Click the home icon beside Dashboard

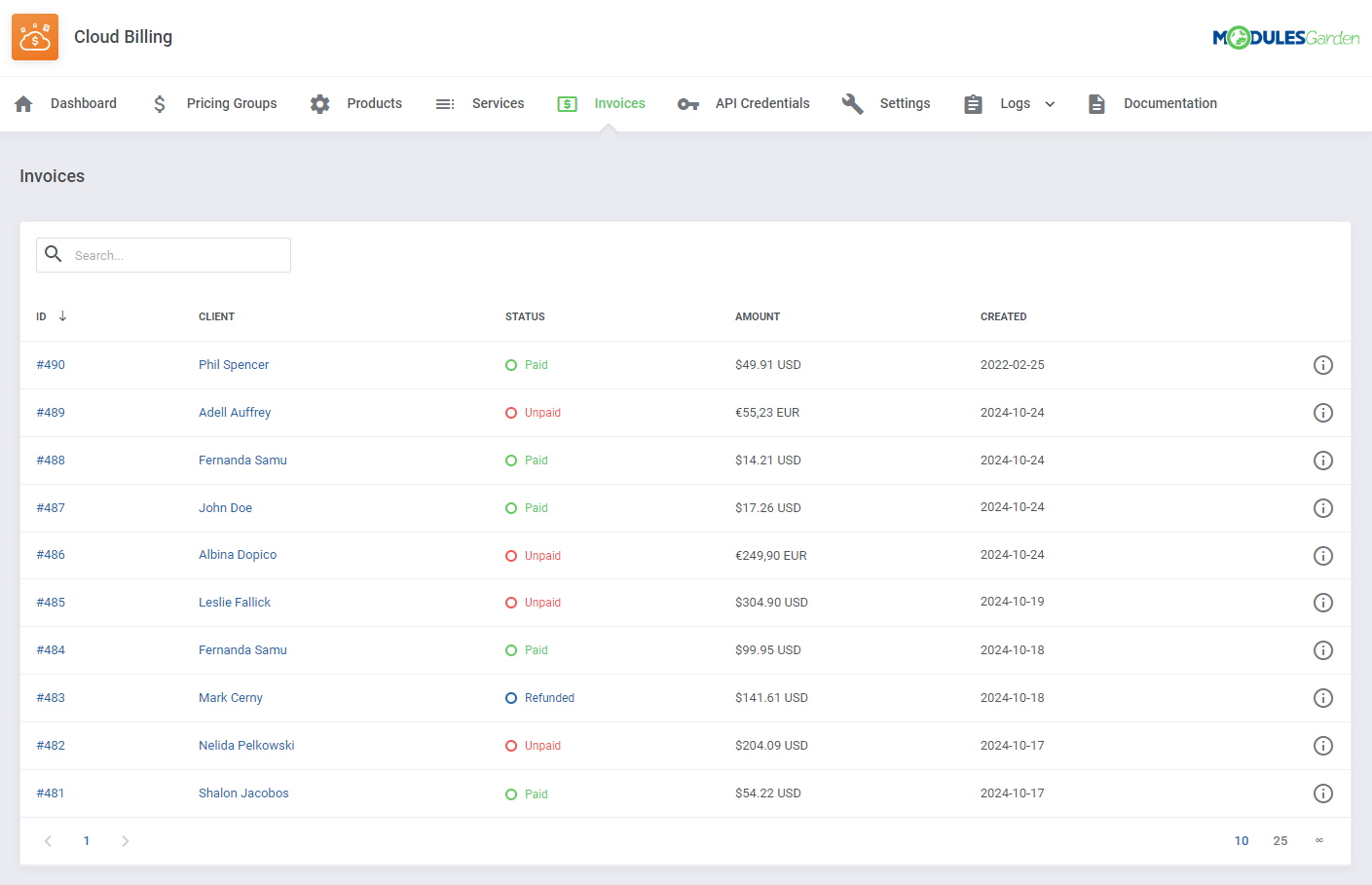(24, 104)
